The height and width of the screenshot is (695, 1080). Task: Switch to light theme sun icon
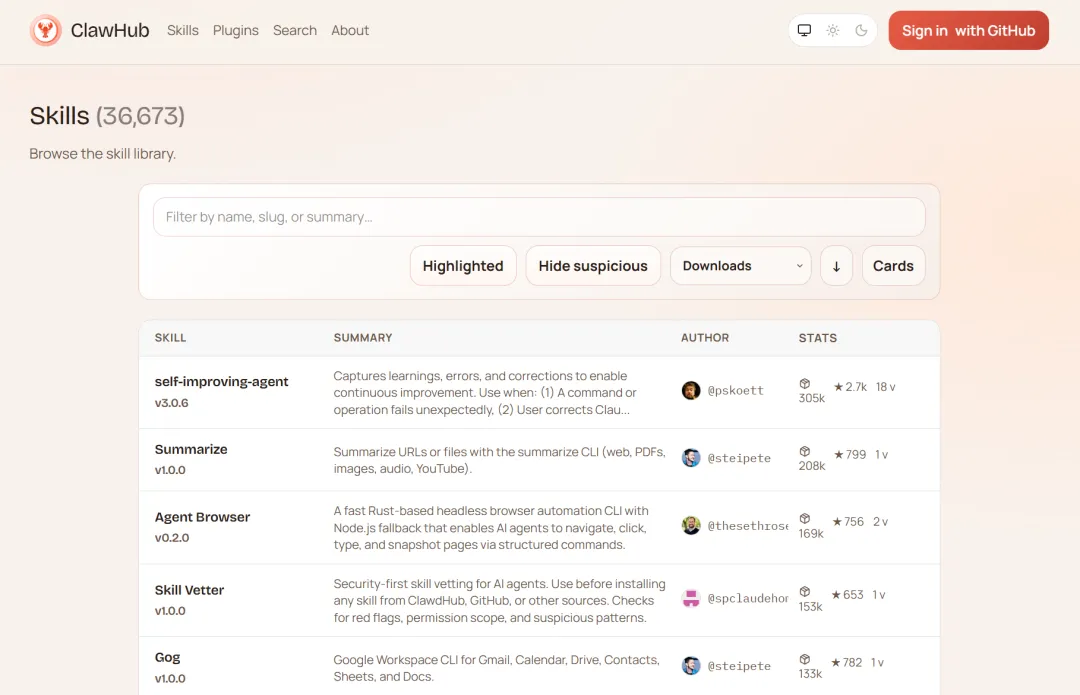tap(833, 30)
